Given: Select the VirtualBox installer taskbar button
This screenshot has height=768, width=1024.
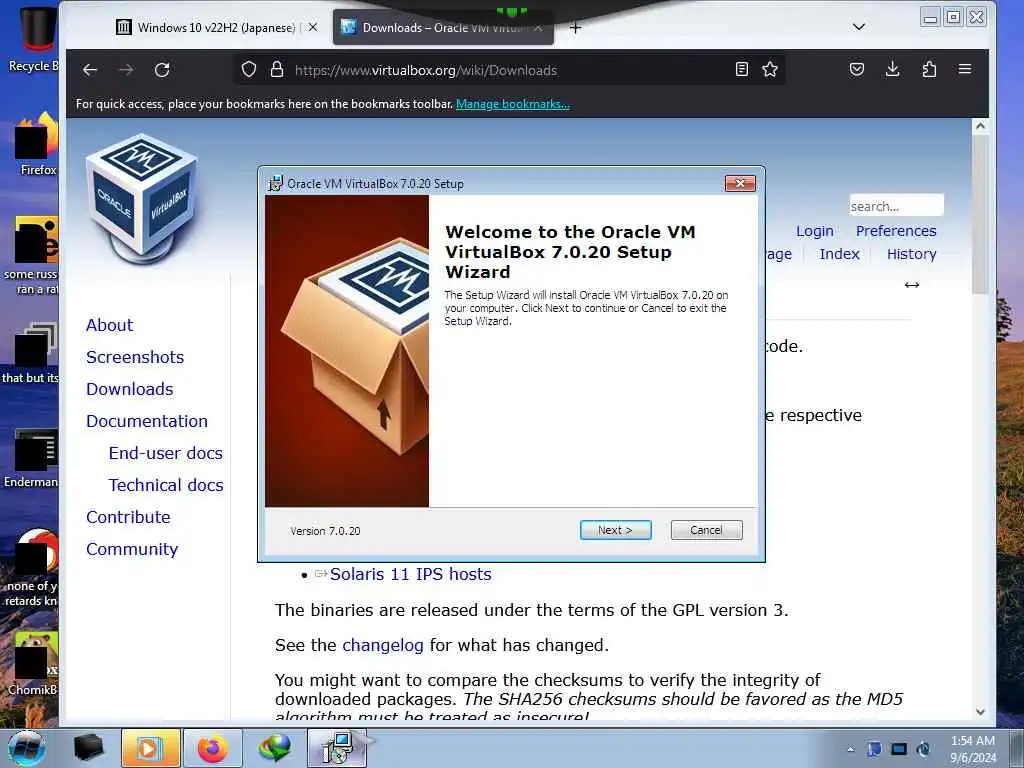Looking at the screenshot, I should coord(337,748).
